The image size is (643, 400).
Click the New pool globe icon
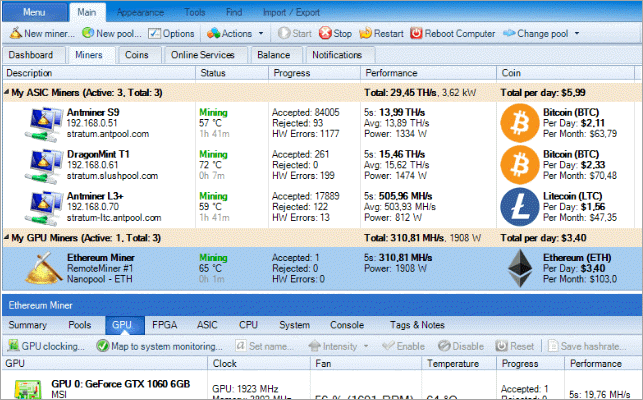[88, 33]
